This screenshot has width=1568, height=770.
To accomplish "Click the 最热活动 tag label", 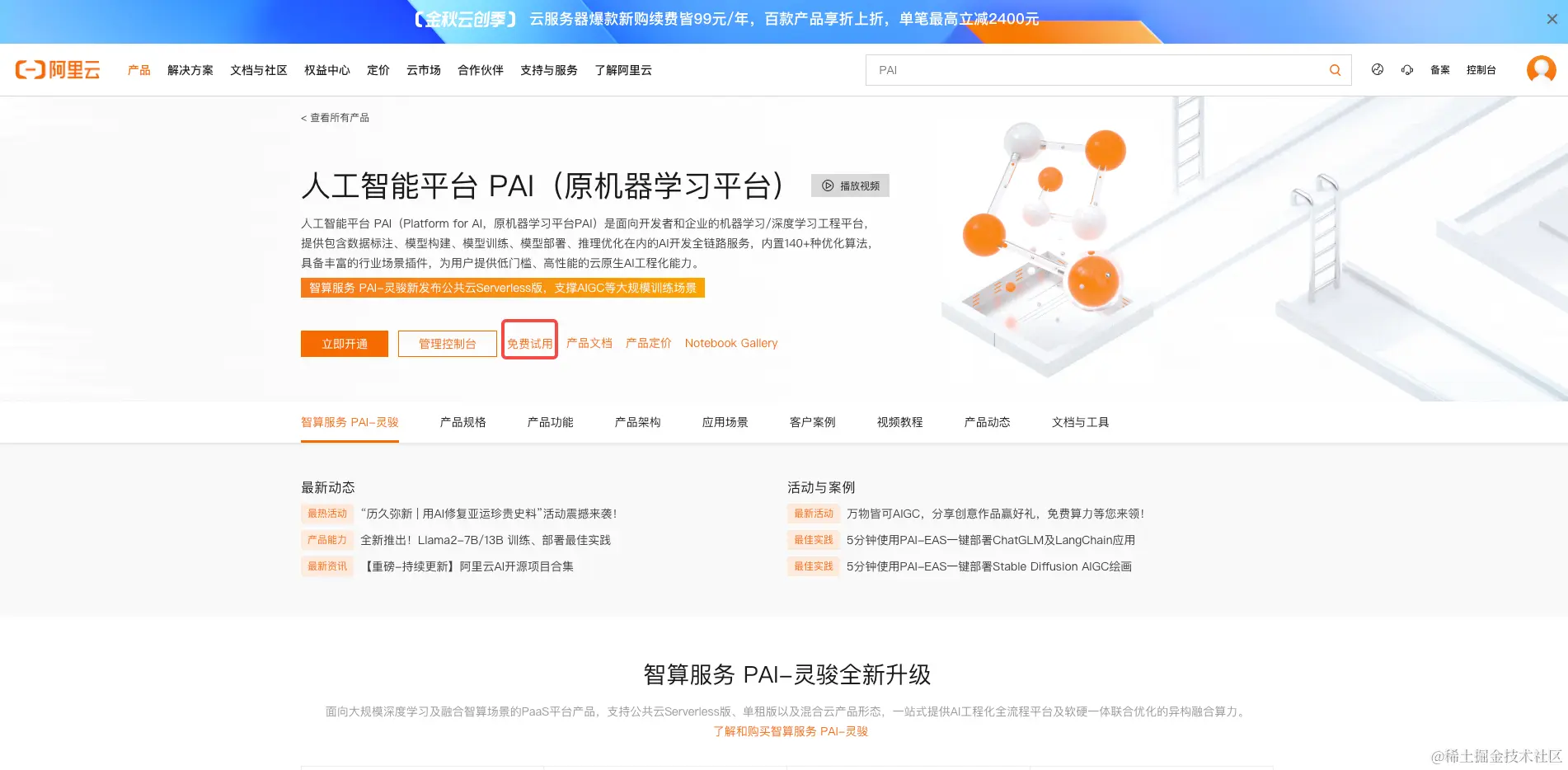I will point(327,514).
